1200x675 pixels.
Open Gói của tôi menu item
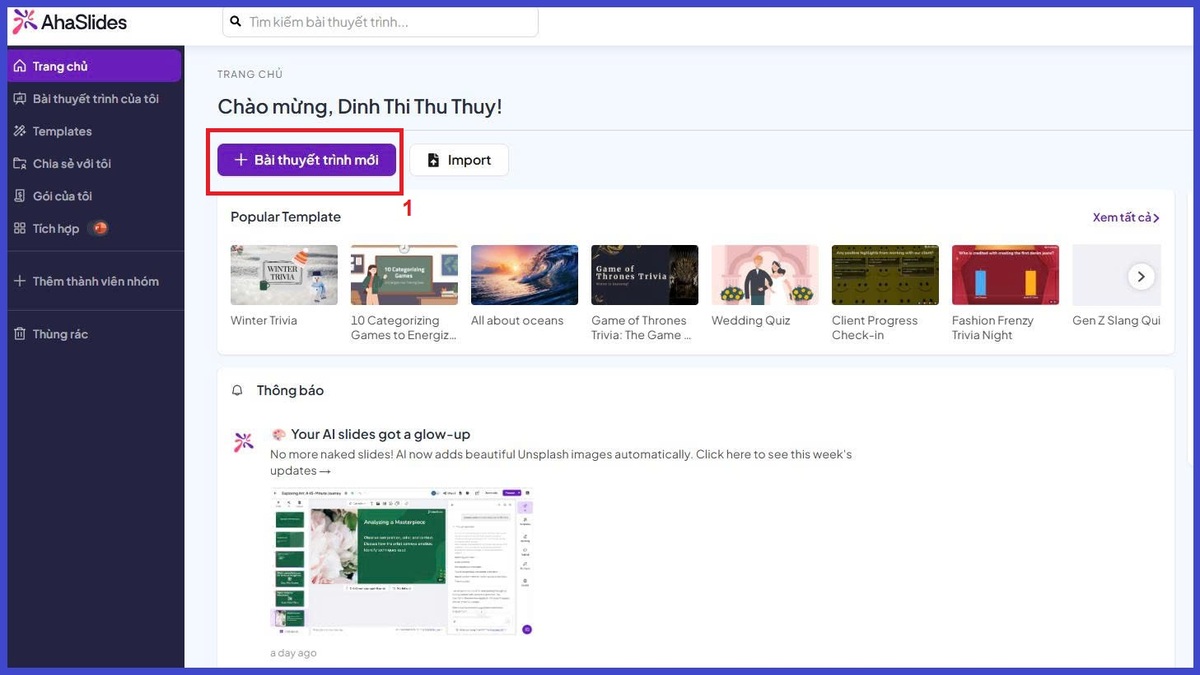tap(62, 196)
